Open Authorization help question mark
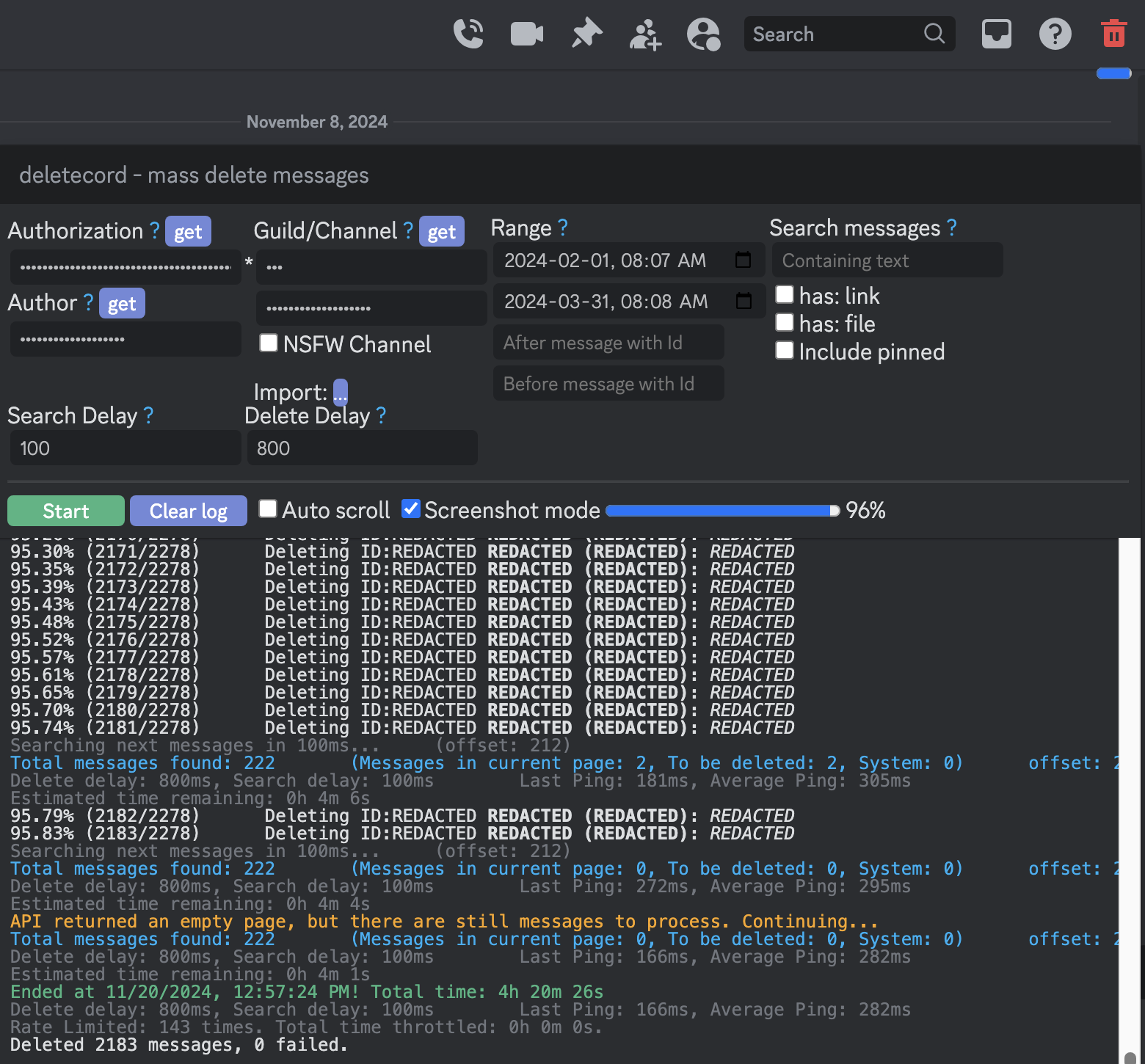 click(155, 230)
